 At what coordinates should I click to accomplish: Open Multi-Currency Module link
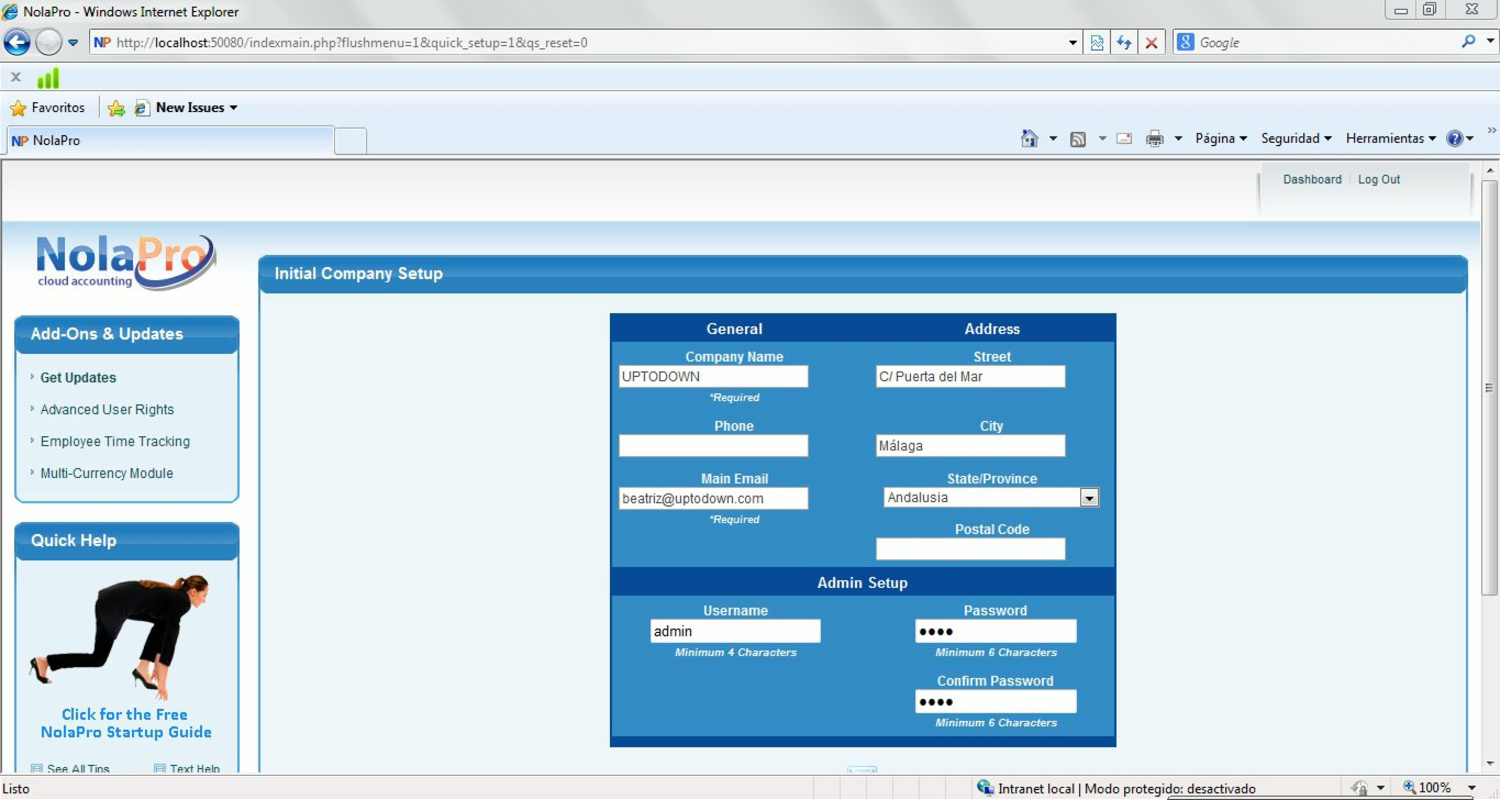107,474
